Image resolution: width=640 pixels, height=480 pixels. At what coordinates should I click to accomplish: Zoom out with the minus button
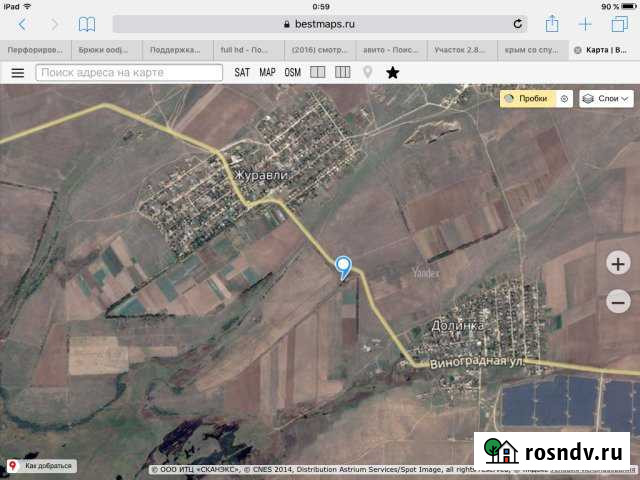click(617, 301)
